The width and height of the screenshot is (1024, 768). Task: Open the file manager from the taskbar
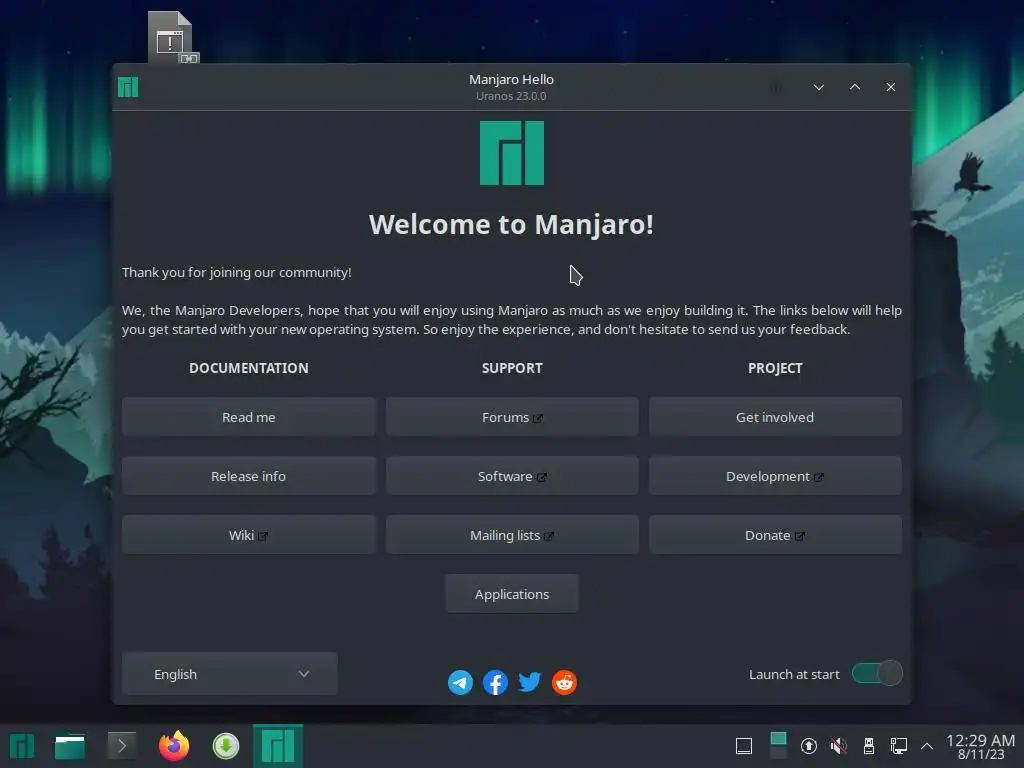(70, 746)
